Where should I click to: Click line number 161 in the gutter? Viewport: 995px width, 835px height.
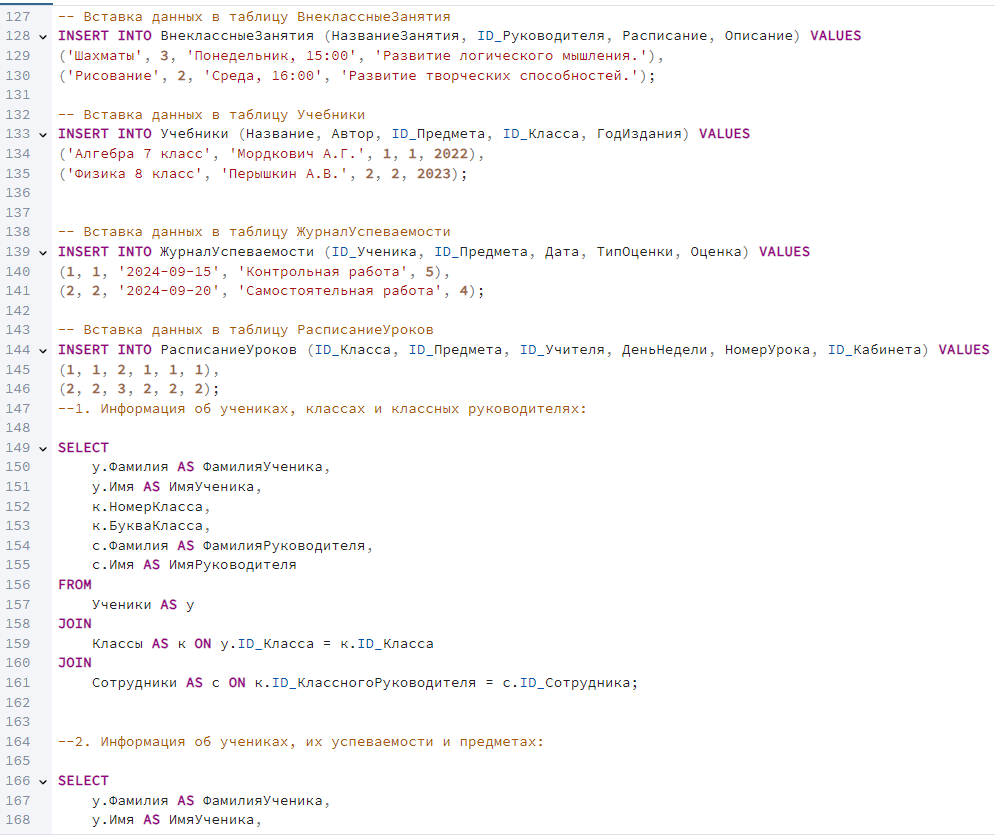18,683
